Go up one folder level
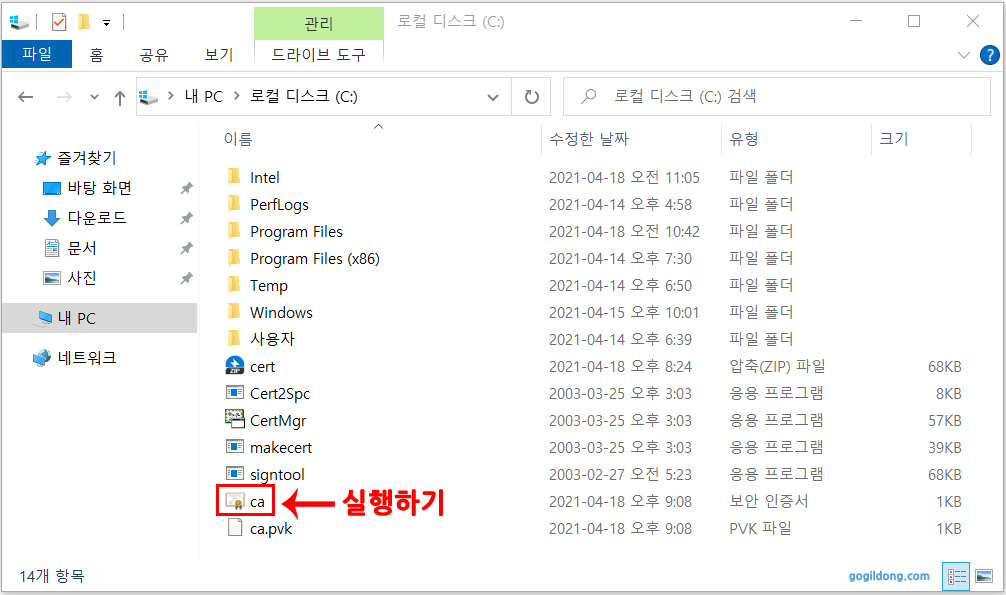This screenshot has width=1006, height=595. [x=119, y=98]
